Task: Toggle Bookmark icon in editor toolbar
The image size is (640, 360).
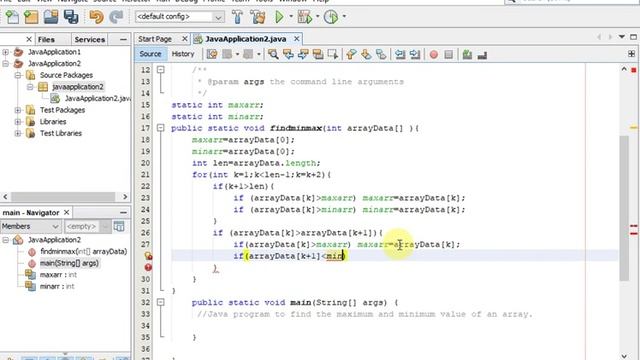Action: pyautogui.click(x=381, y=54)
